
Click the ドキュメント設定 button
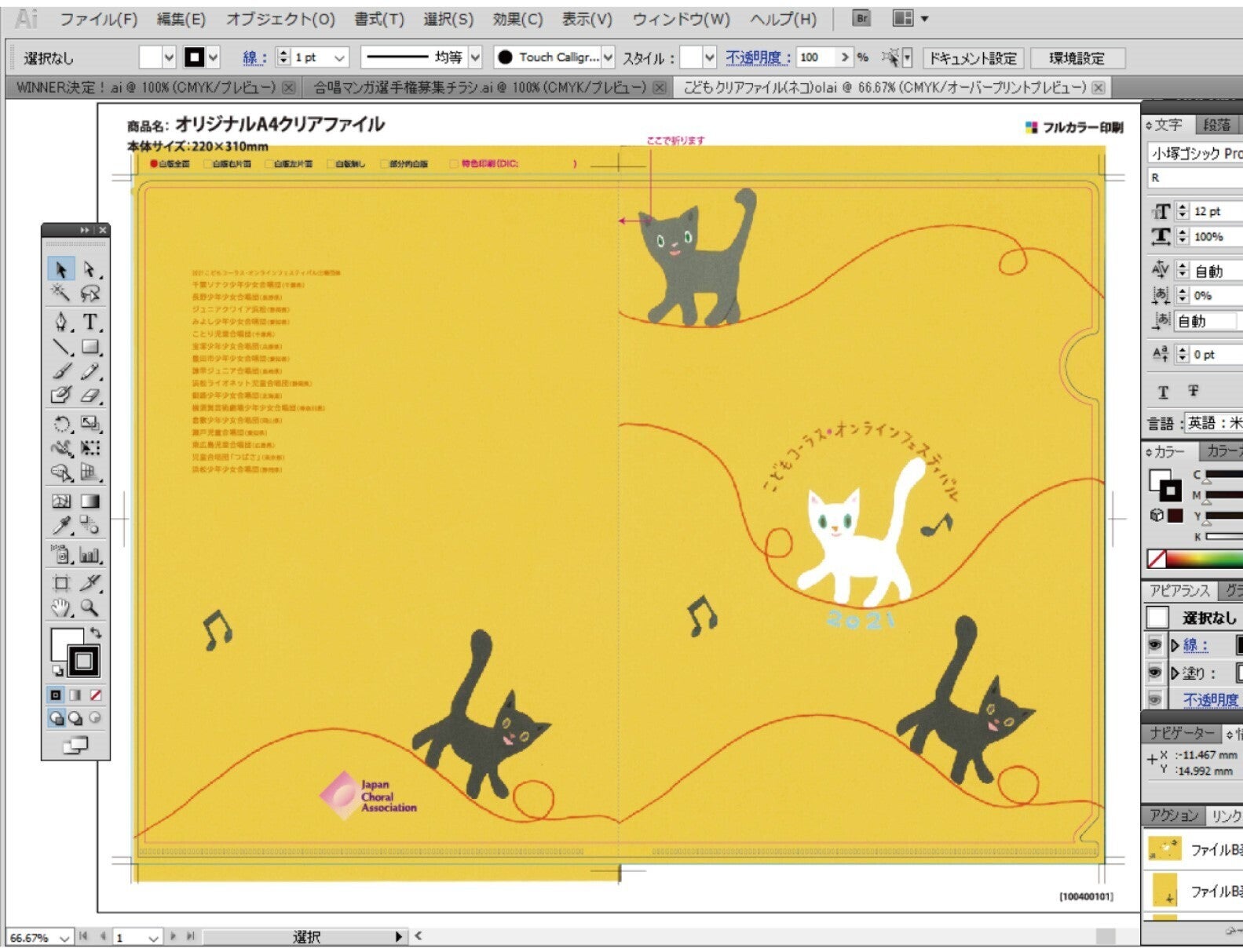972,58
